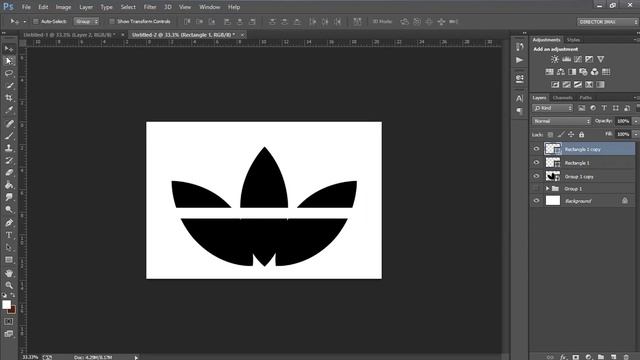Click background color swatch
640x360 pixels.
click(13, 310)
